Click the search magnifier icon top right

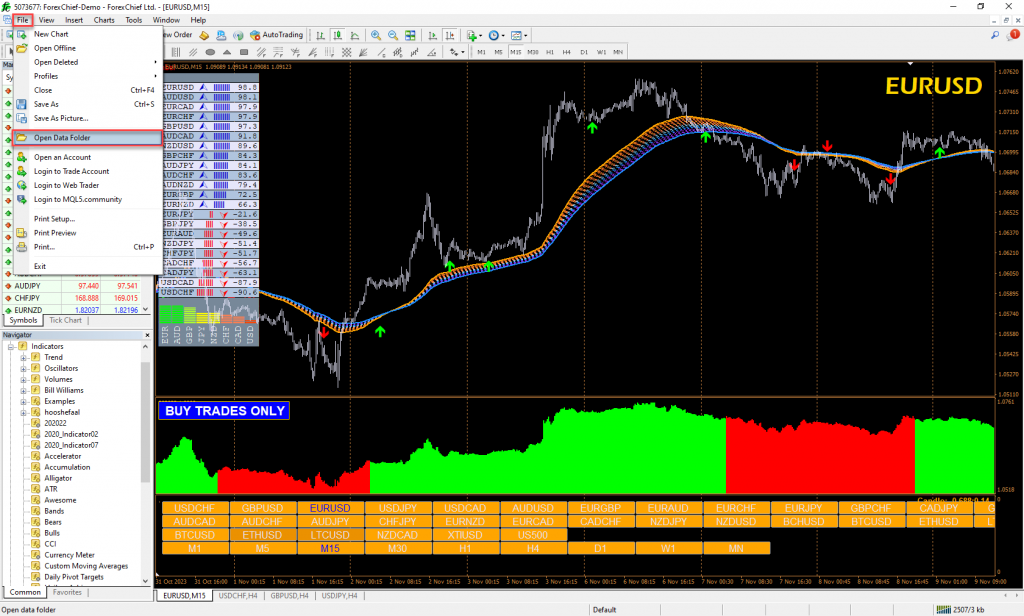click(995, 35)
